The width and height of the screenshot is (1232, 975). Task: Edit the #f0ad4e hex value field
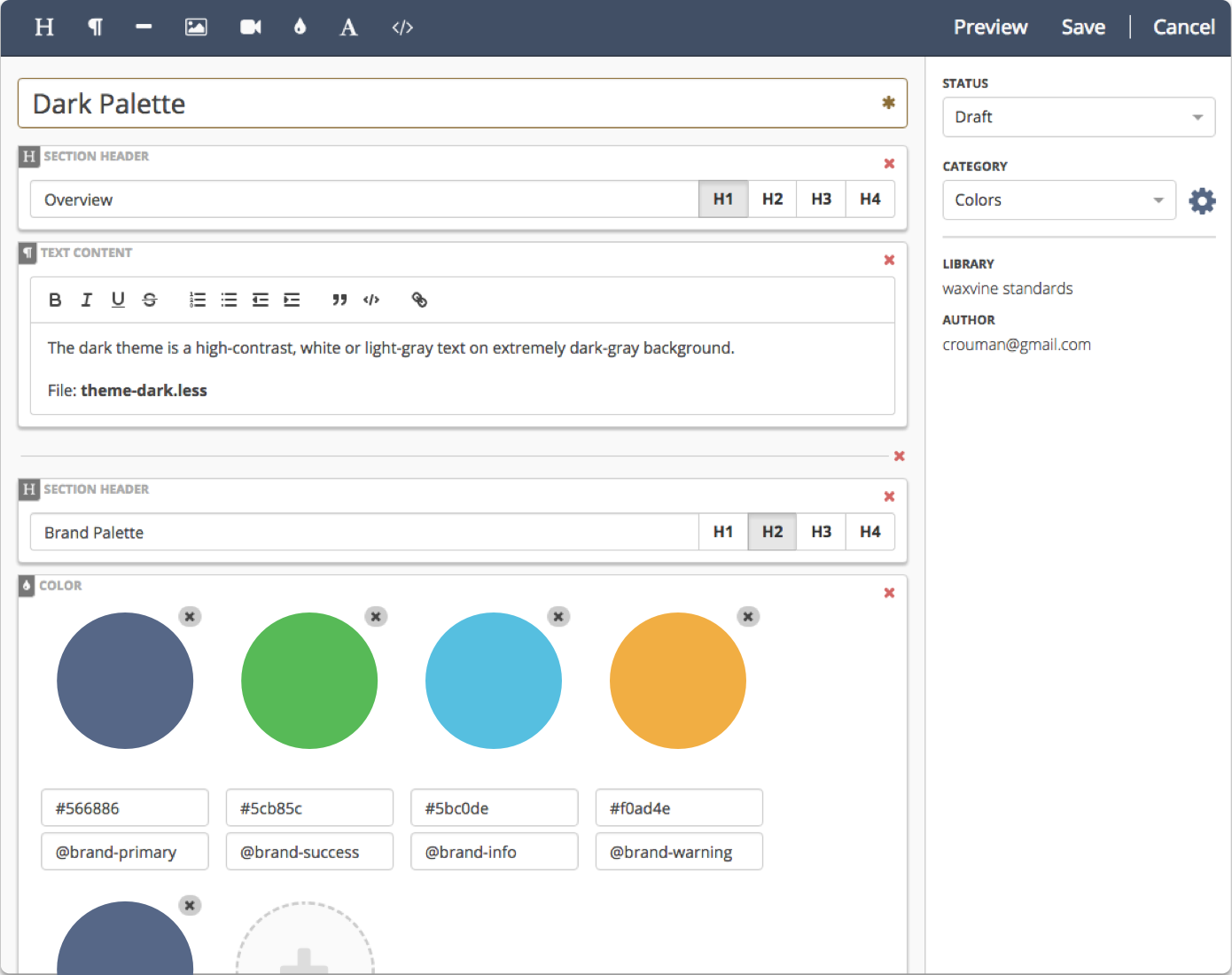point(679,807)
